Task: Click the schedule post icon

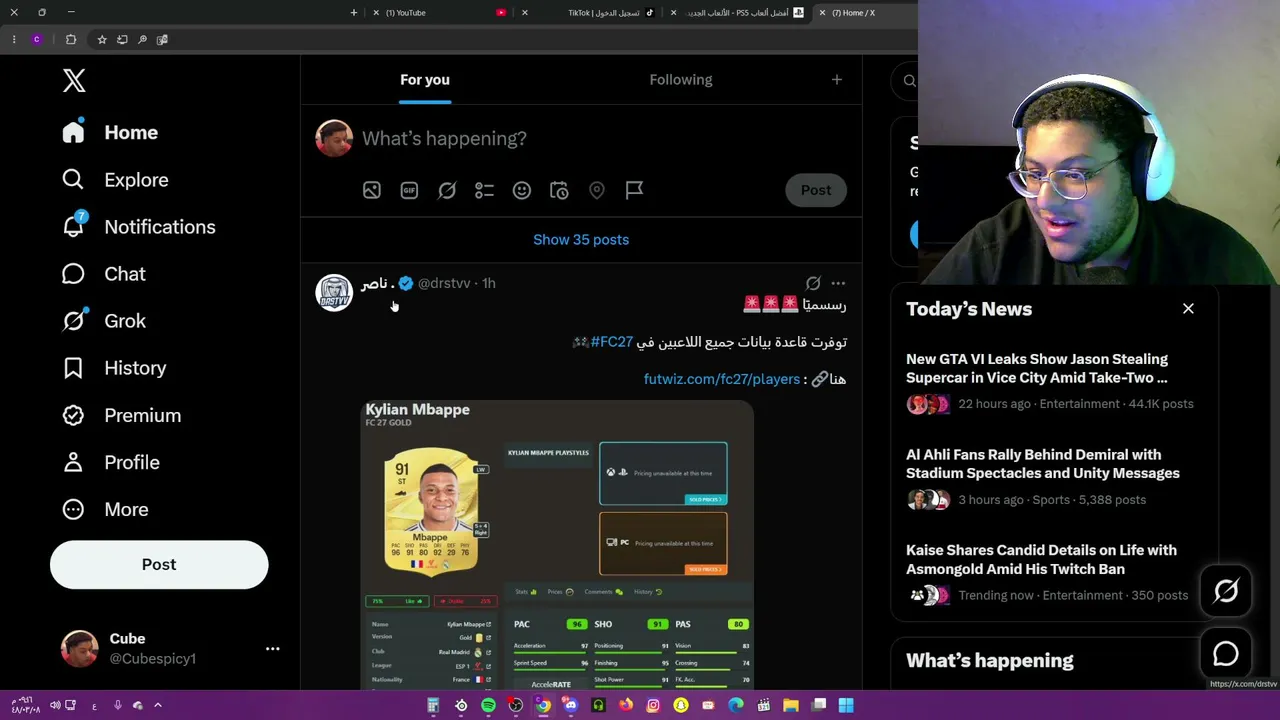Action: (x=559, y=190)
